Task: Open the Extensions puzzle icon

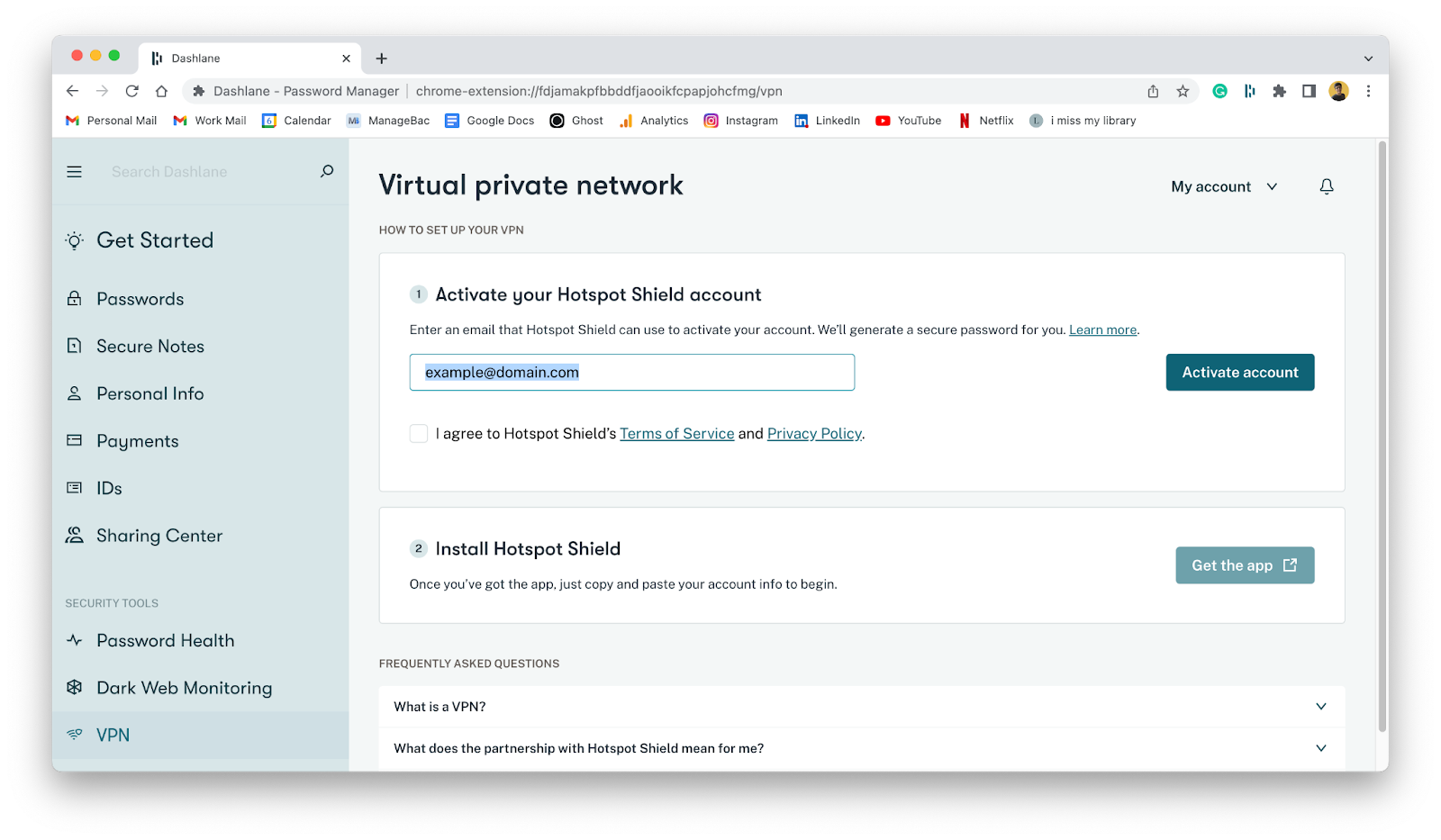Action: click(x=1279, y=91)
